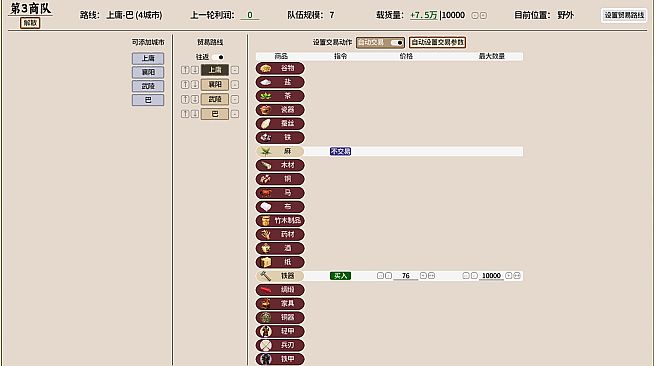Screen dimensions: 654x366
Task: Add 襄阳 from available cities list
Action: coord(148,72)
